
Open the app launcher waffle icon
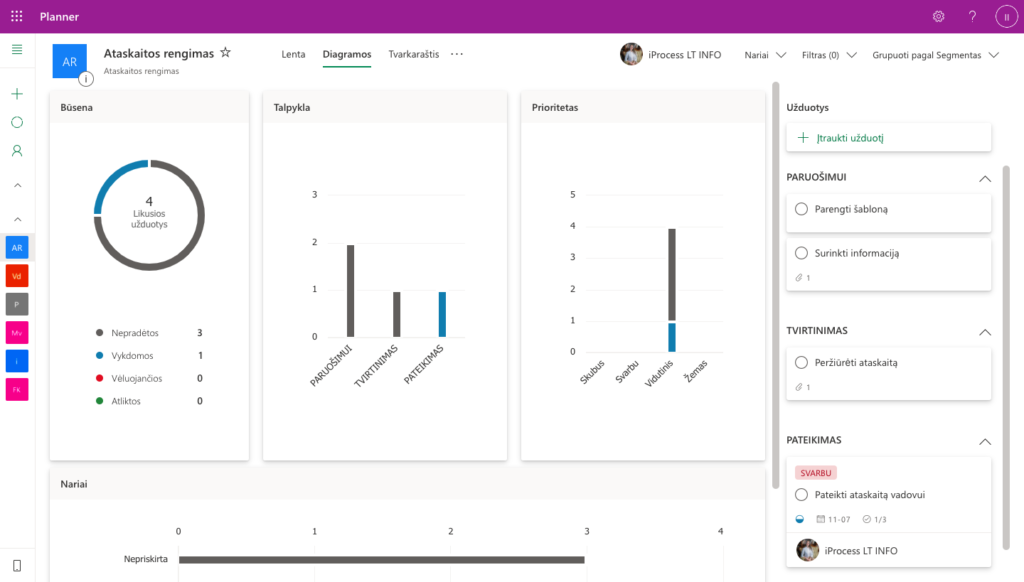coord(16,16)
